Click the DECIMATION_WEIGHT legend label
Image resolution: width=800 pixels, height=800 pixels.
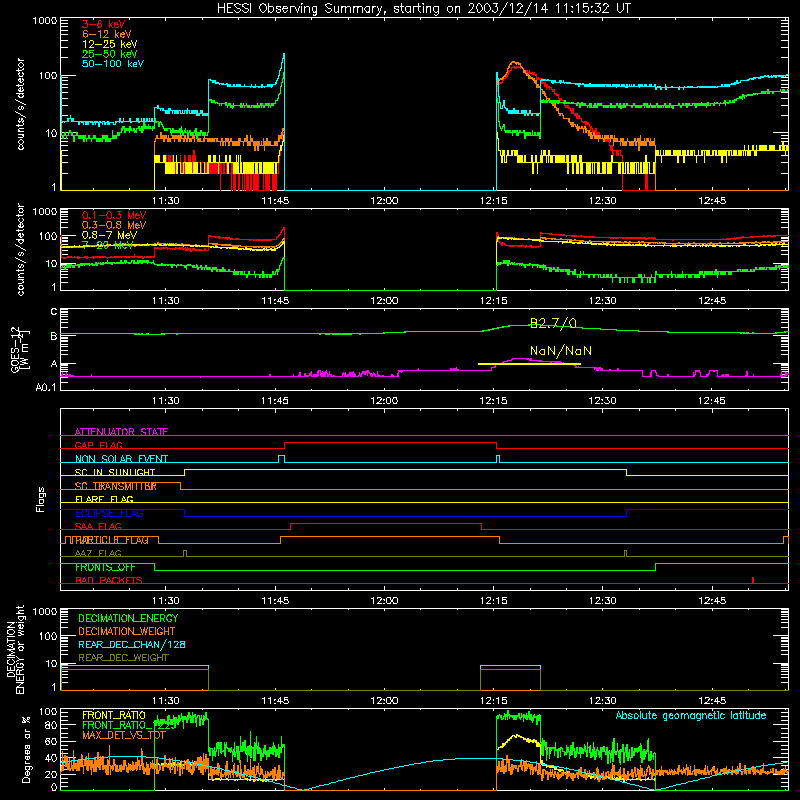click(x=127, y=632)
